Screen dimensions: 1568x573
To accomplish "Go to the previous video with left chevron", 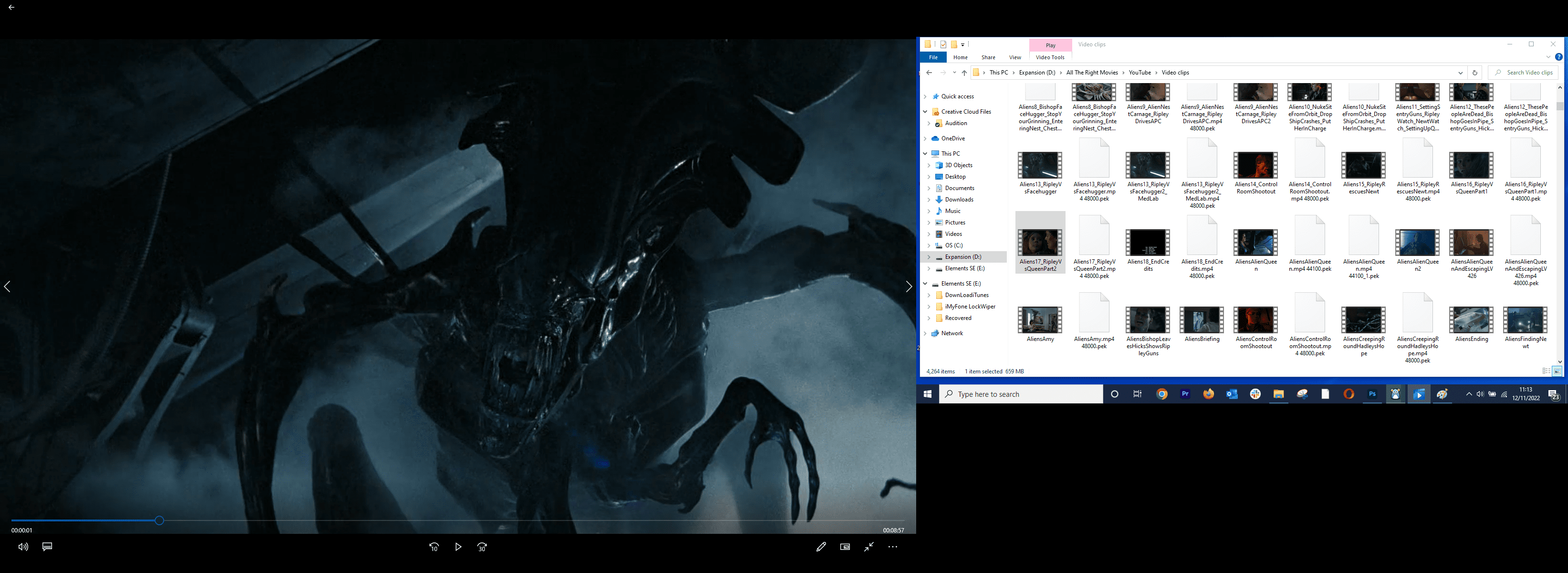I will point(7,286).
